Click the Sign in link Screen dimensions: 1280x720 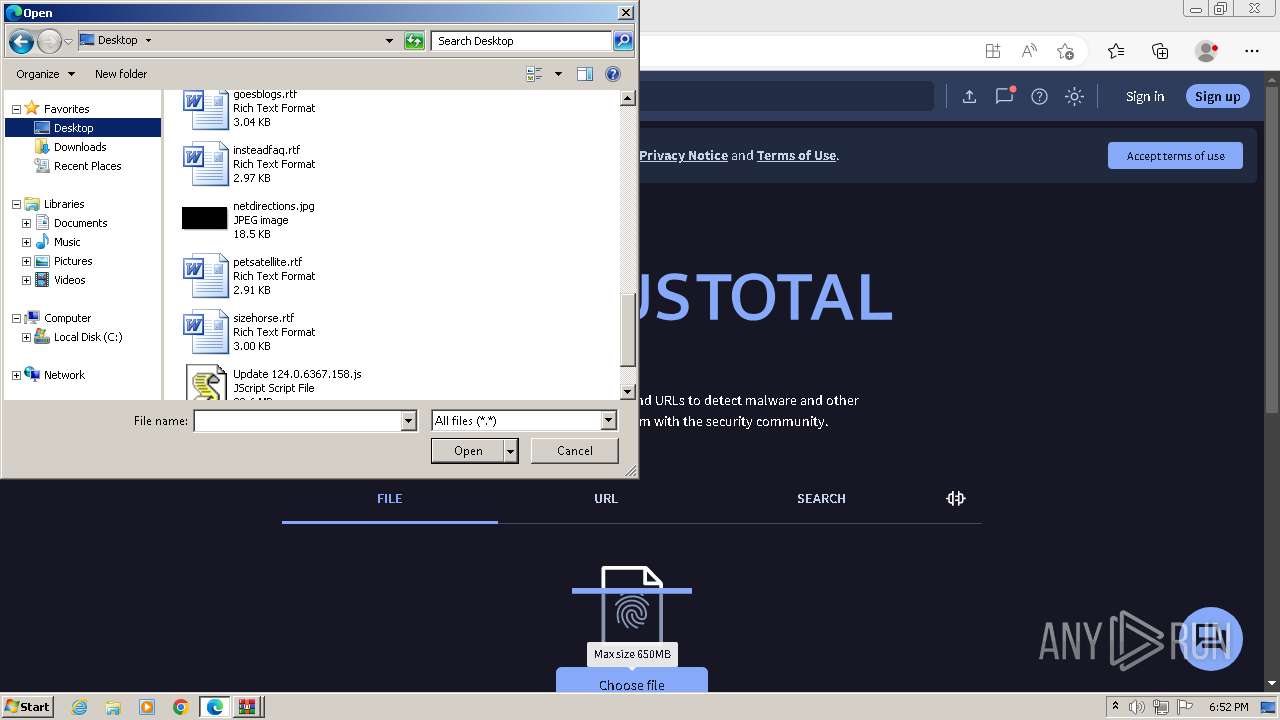[x=1145, y=96]
